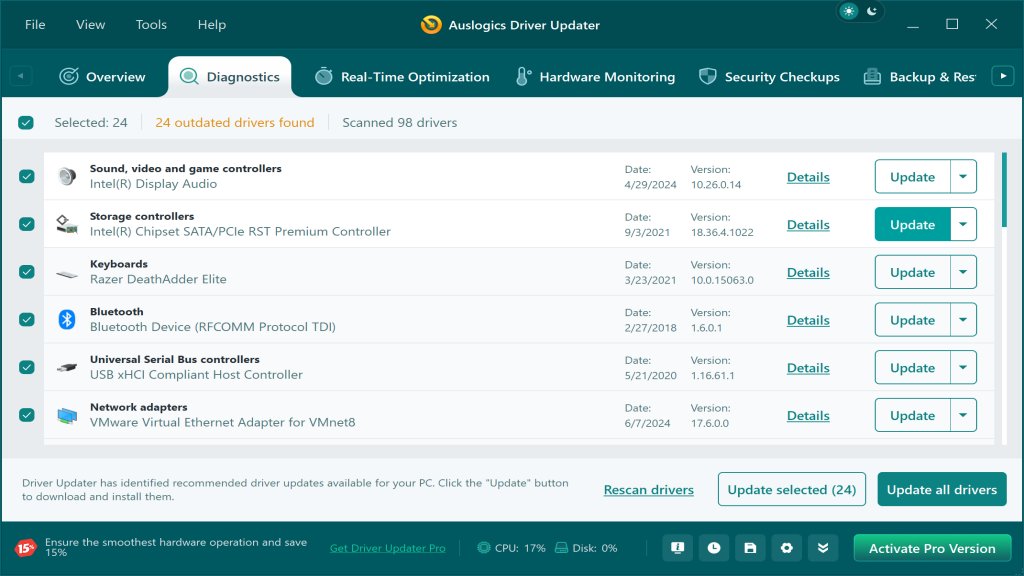The height and width of the screenshot is (576, 1024).
Task: Switch to the Hardware Monitoring tab
Action: (x=595, y=77)
